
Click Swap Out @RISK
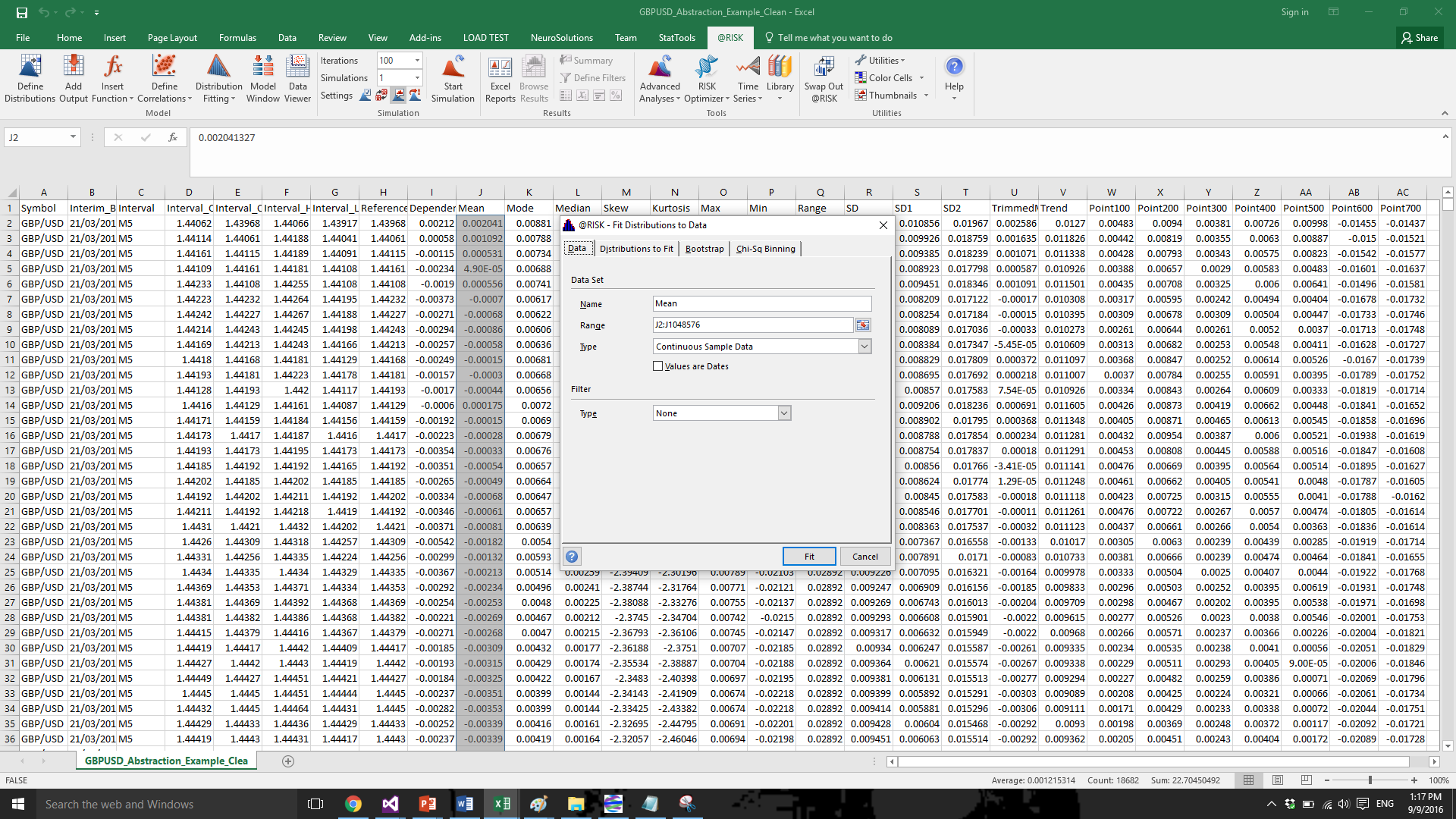824,78
